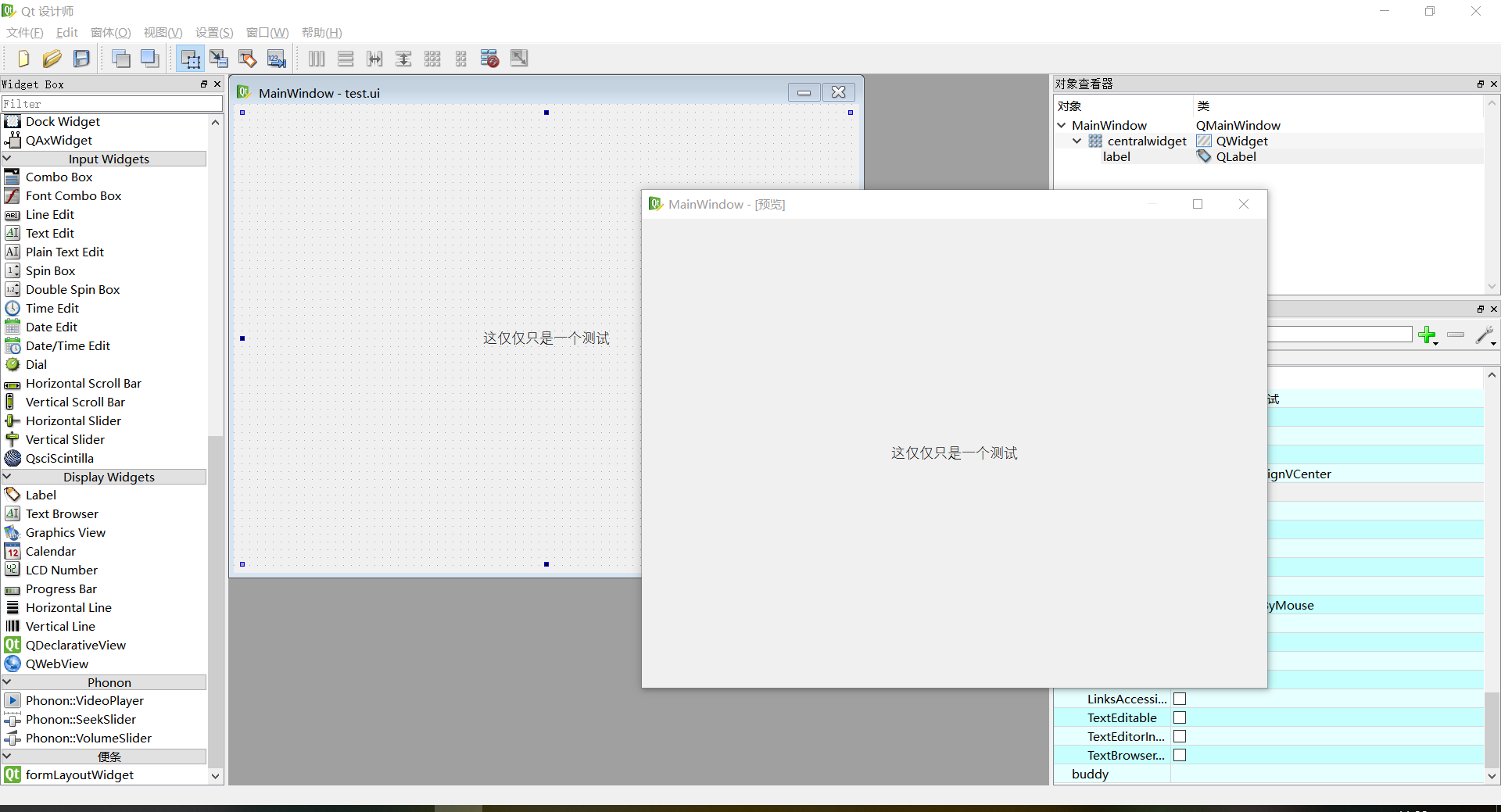The width and height of the screenshot is (1501, 812).
Task: Adjust size of the selected widget
Action: click(518, 58)
